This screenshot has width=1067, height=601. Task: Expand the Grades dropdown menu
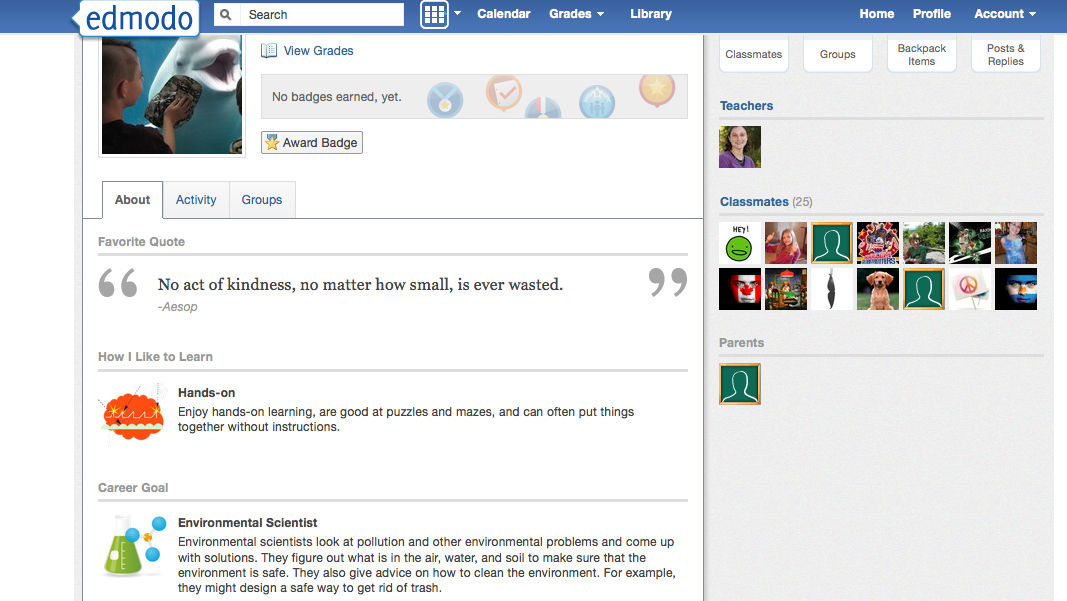coord(576,14)
